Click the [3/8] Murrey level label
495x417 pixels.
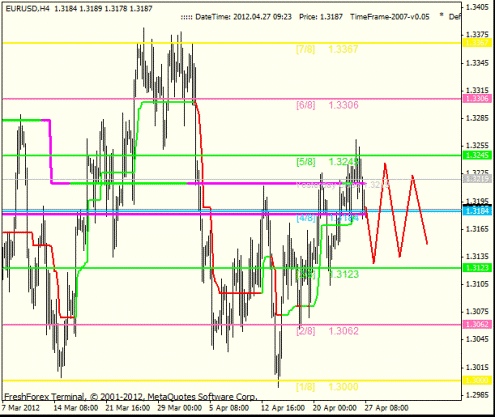(x=305, y=275)
